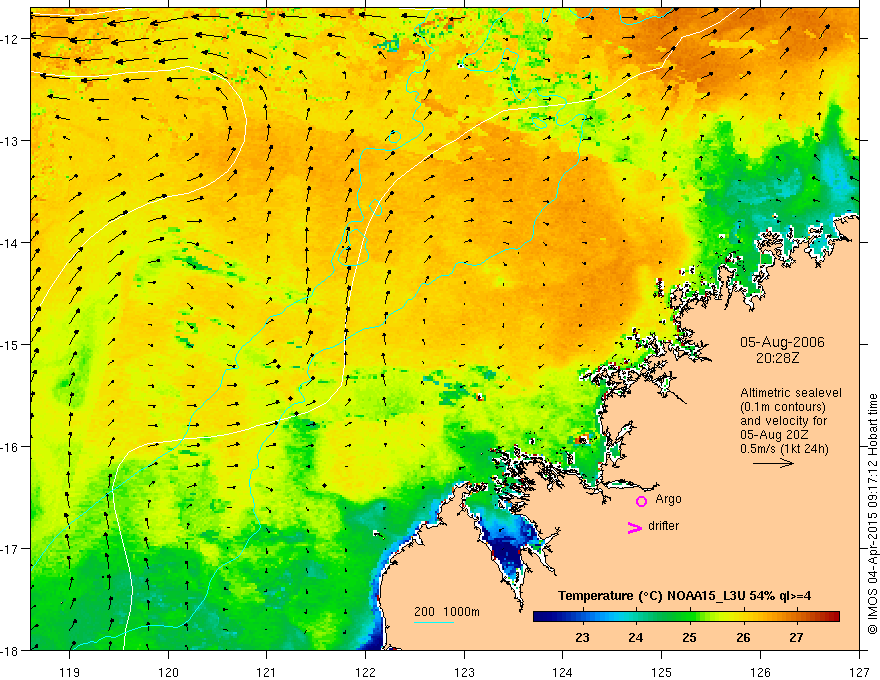The width and height of the screenshot is (880, 680).
Task: Click the magenta drifter legend arrowhead
Action: 634,527
